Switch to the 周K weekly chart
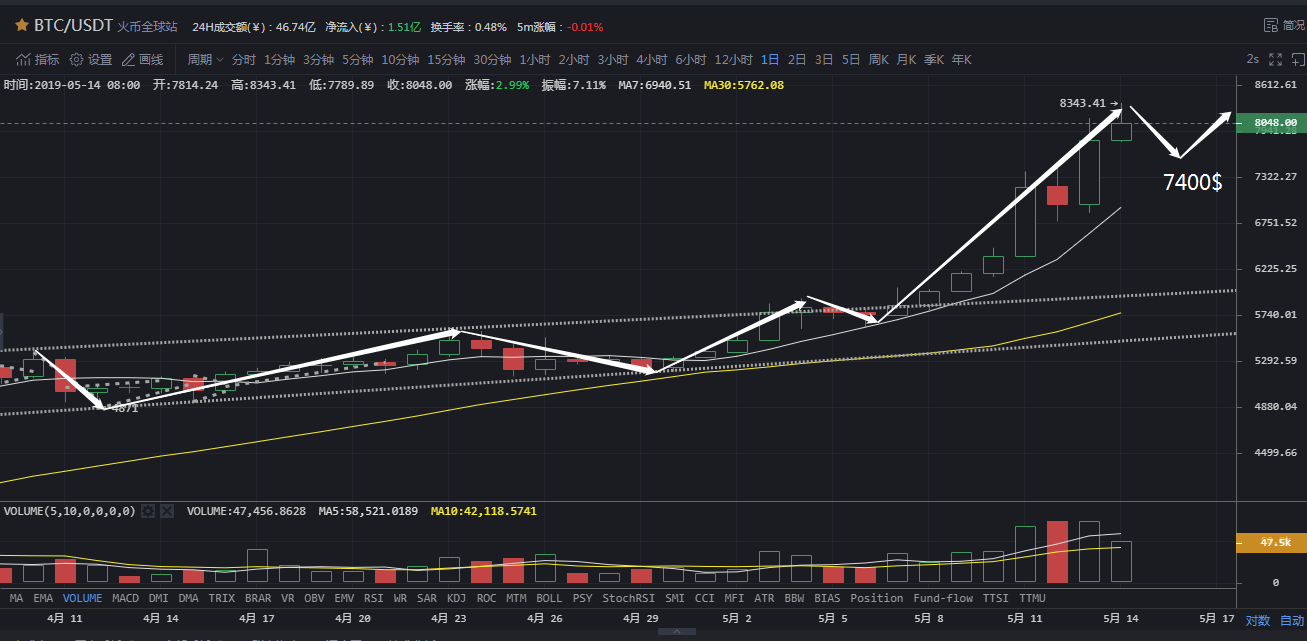Image resolution: width=1307 pixels, height=641 pixels. click(x=878, y=60)
